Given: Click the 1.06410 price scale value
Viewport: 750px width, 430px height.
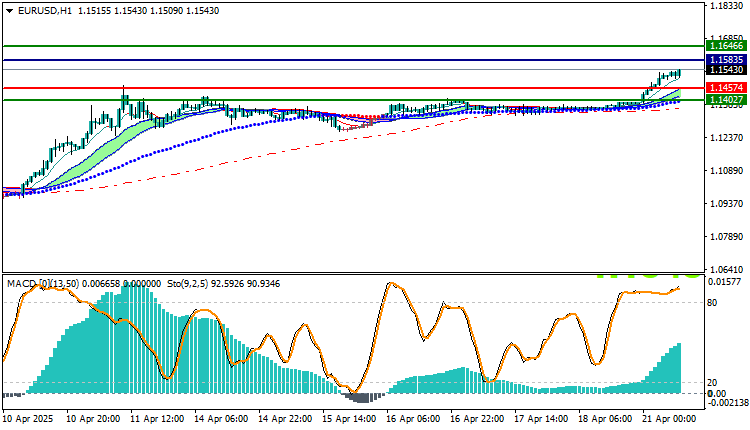Looking at the screenshot, I should tap(727, 270).
